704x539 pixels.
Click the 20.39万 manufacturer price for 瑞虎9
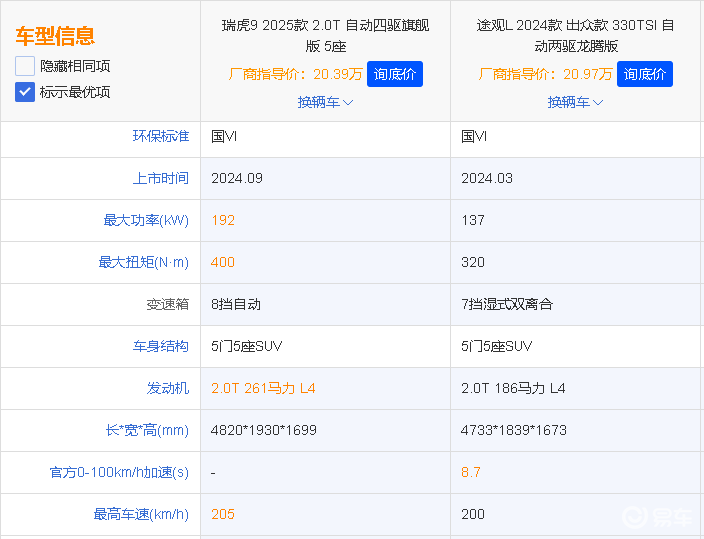click(337, 74)
